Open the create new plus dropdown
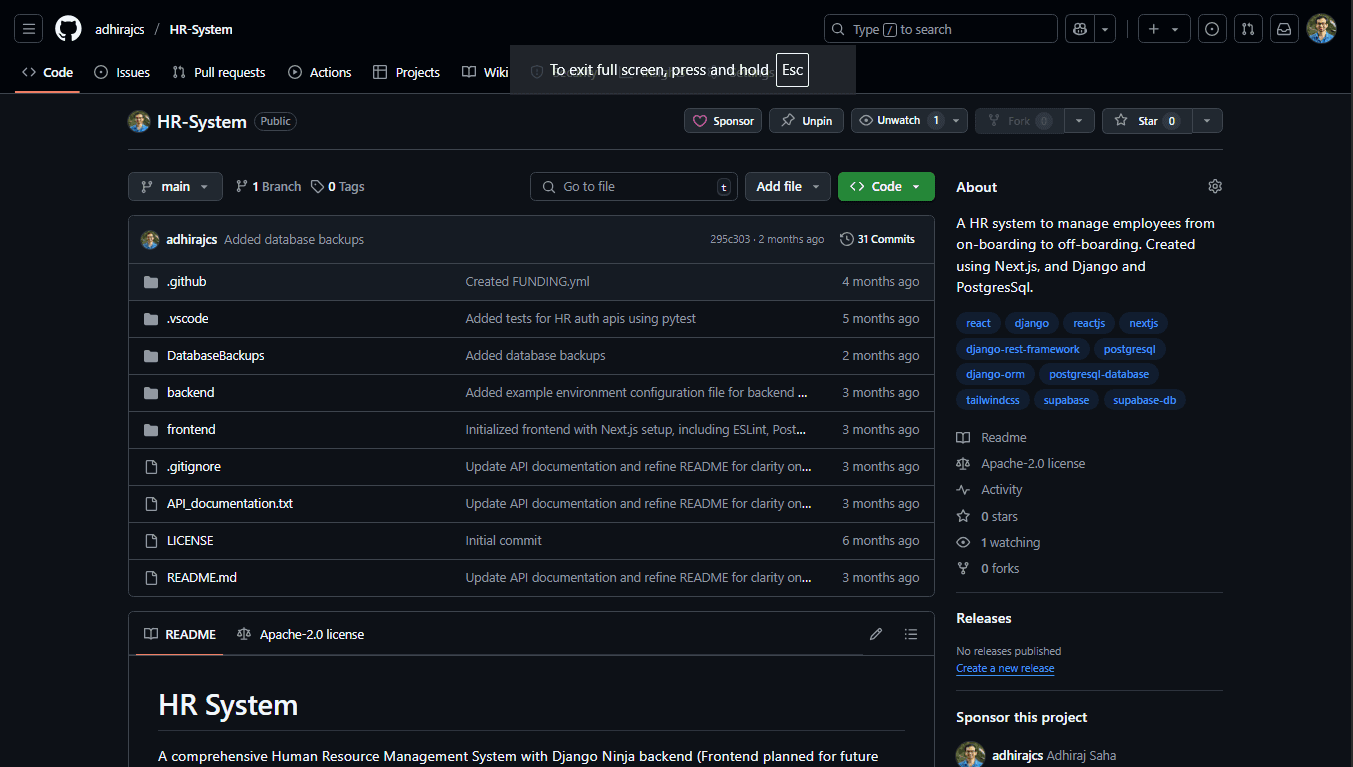 coord(1165,29)
